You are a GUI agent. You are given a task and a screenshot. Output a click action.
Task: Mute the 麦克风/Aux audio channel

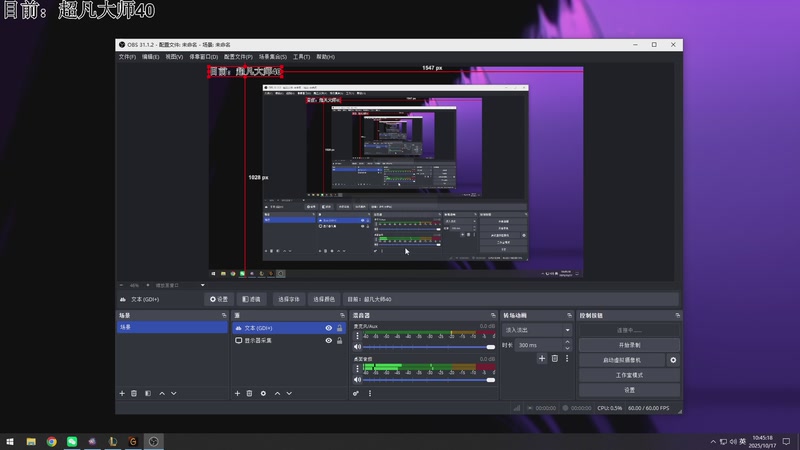(357, 347)
